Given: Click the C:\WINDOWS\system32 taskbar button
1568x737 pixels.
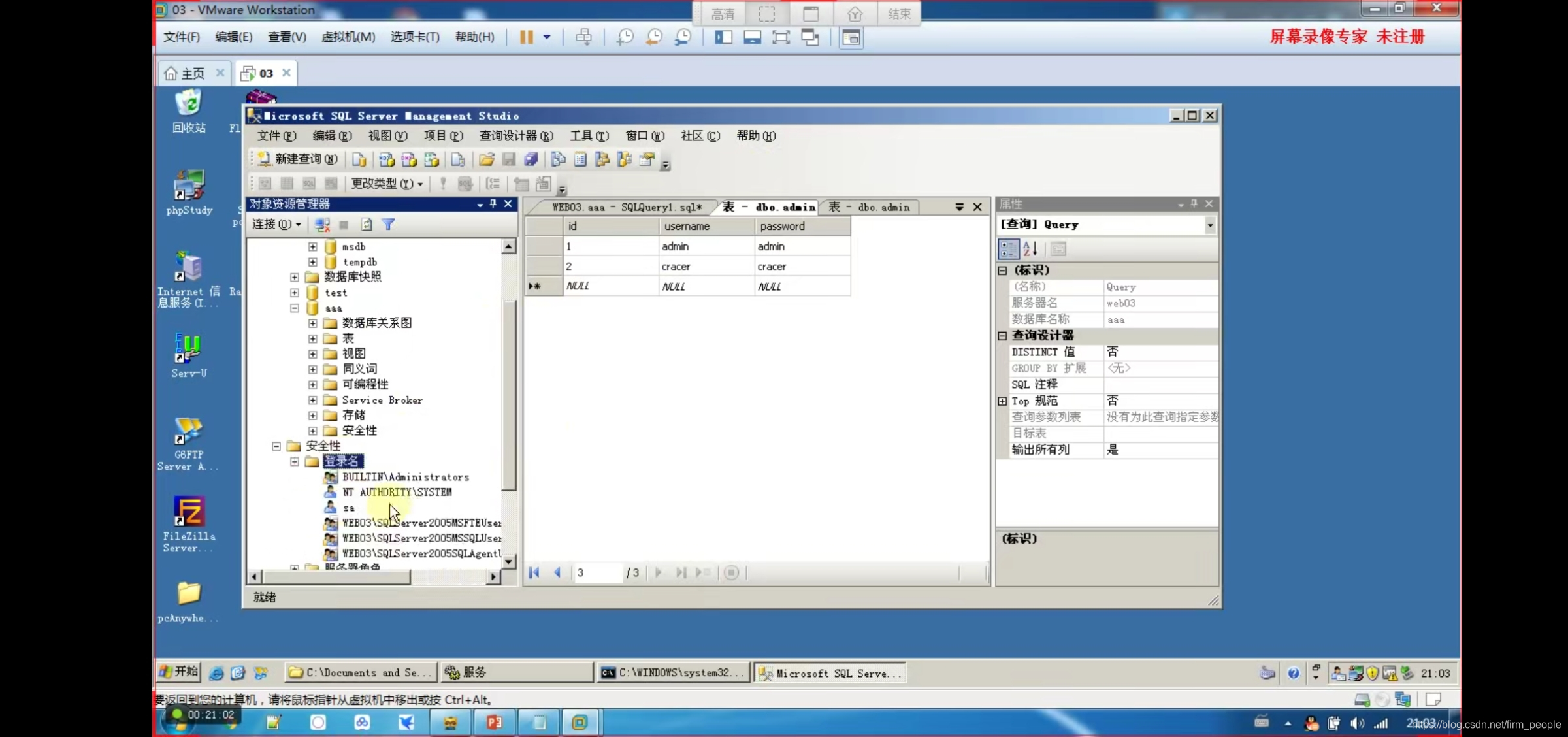Looking at the screenshot, I should (x=672, y=672).
